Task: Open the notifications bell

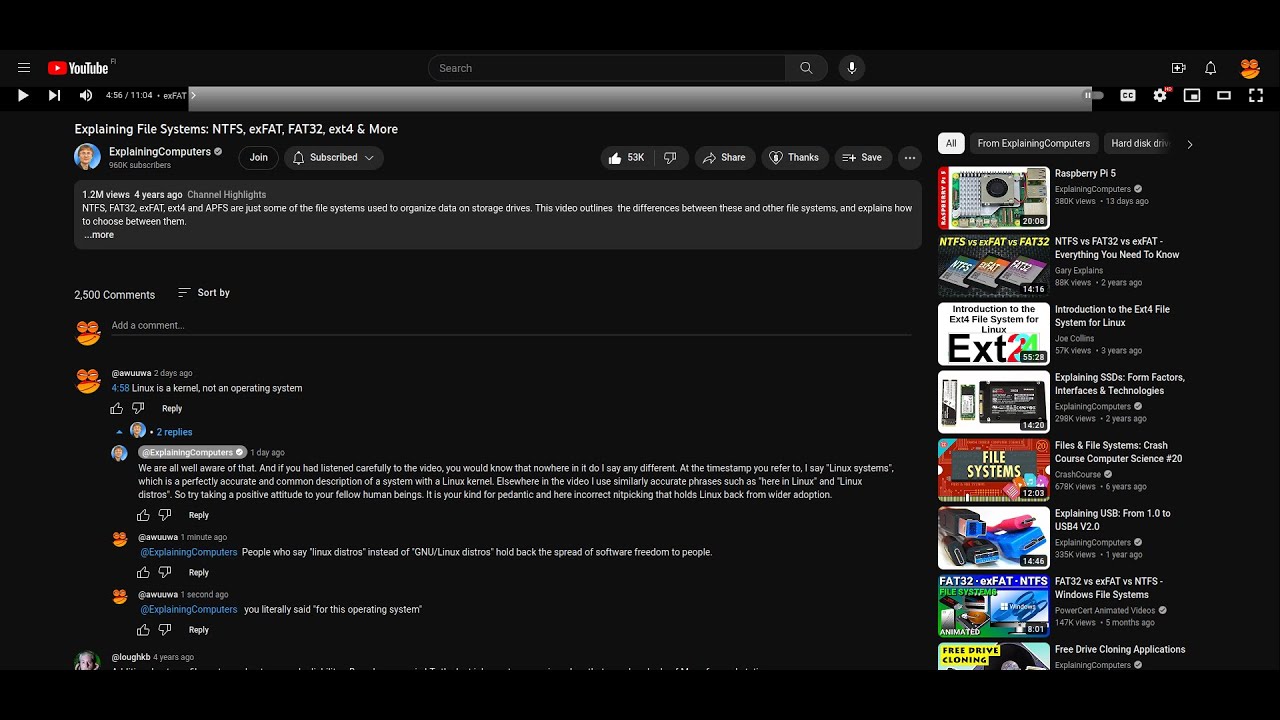Action: click(x=1210, y=68)
